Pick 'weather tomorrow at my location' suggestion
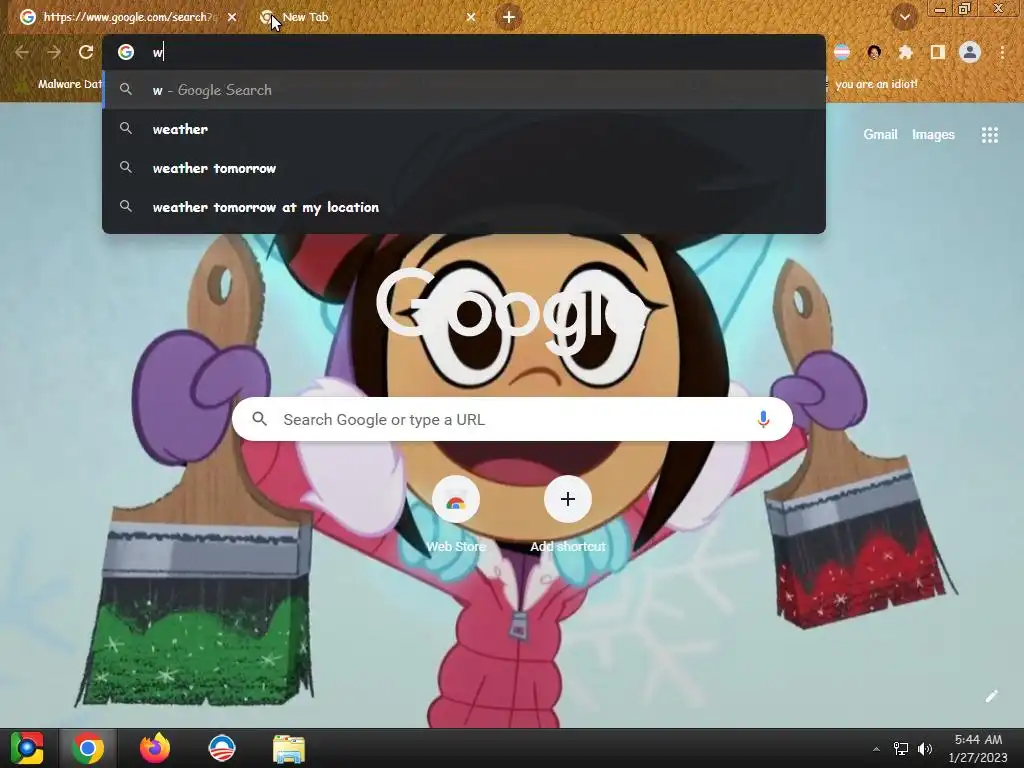Viewport: 1024px width, 768px height. pos(464,207)
